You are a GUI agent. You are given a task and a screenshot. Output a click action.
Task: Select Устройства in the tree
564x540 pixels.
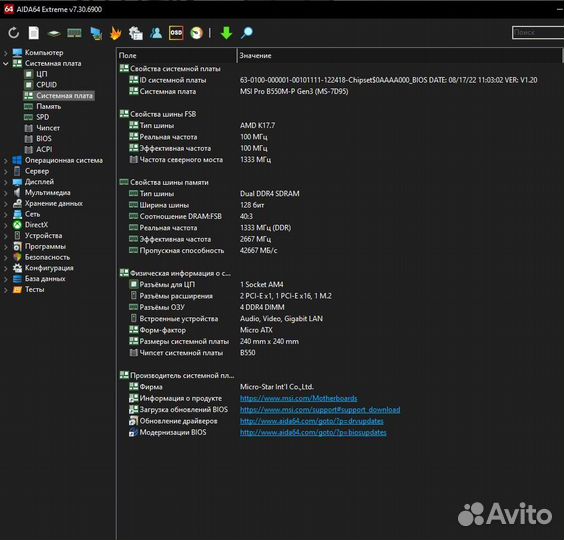(x=43, y=236)
